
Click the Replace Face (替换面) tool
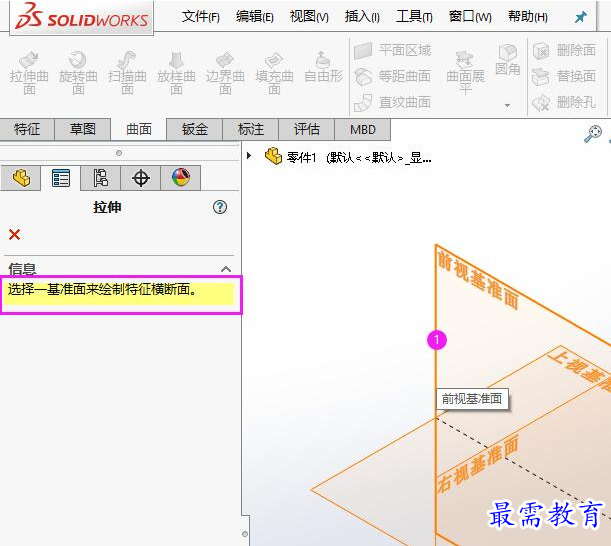(x=564, y=76)
